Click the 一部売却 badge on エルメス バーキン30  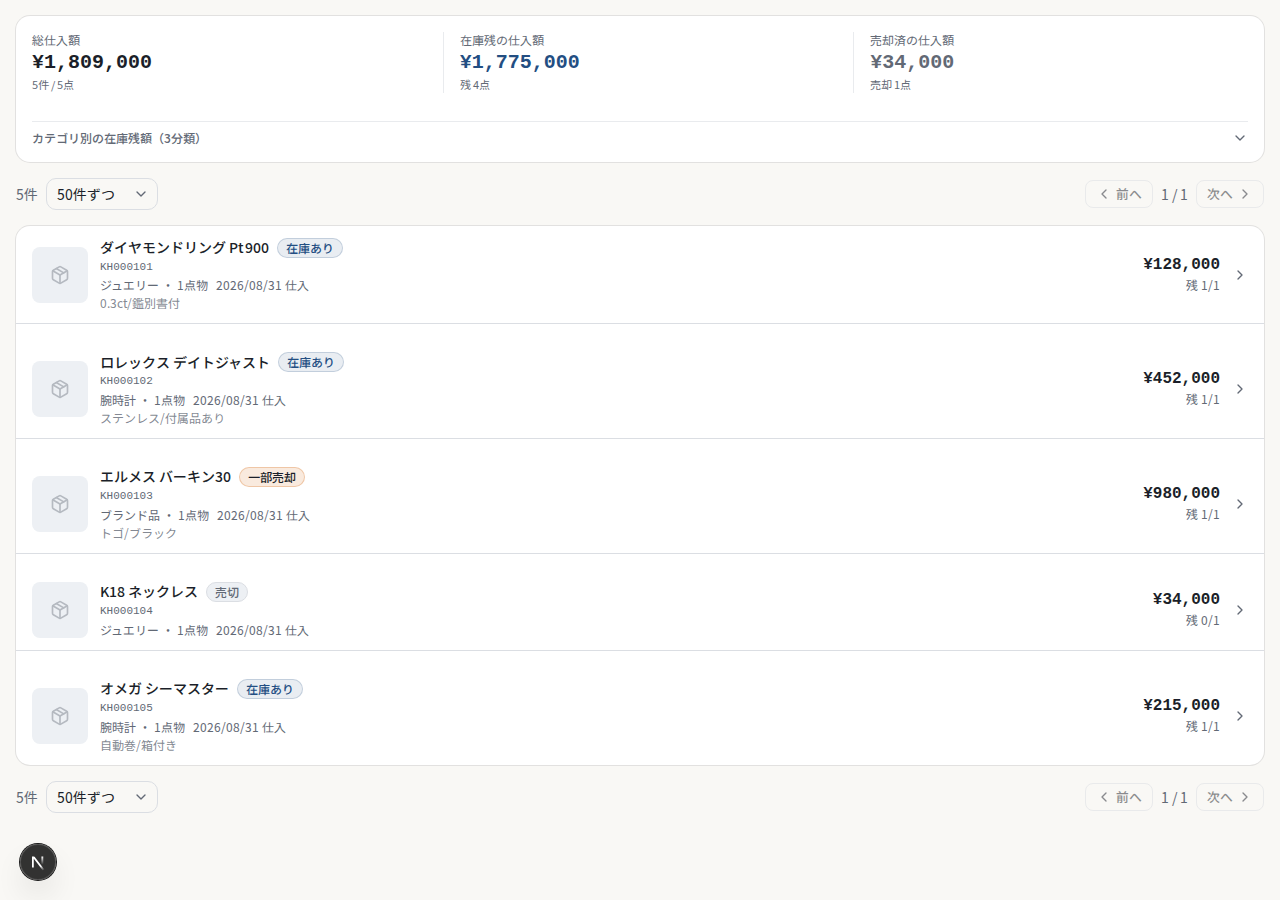coord(272,477)
